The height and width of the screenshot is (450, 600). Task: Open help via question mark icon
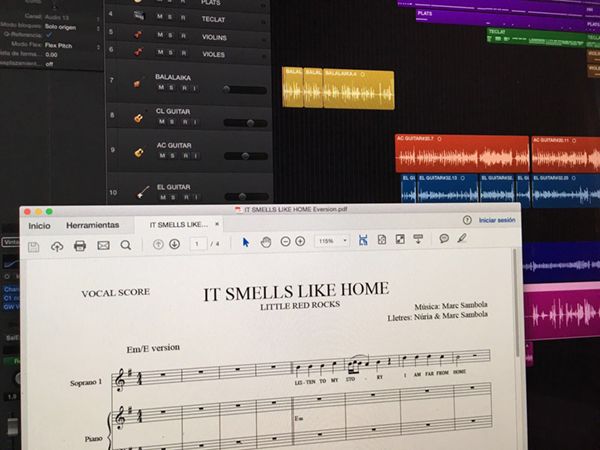467,220
